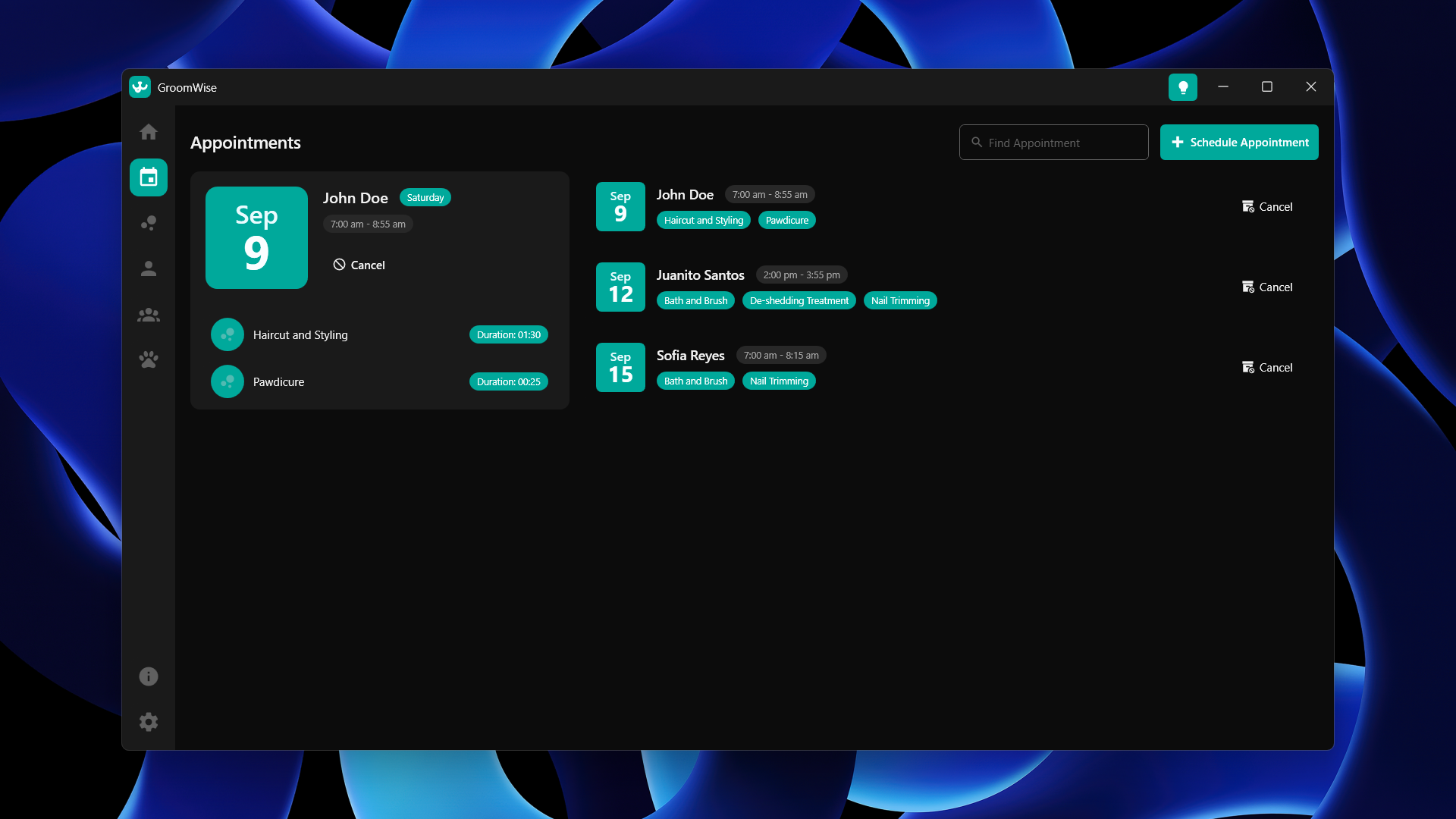
Task: Cancel Sofia Reyes appointment in list
Action: [1267, 368]
